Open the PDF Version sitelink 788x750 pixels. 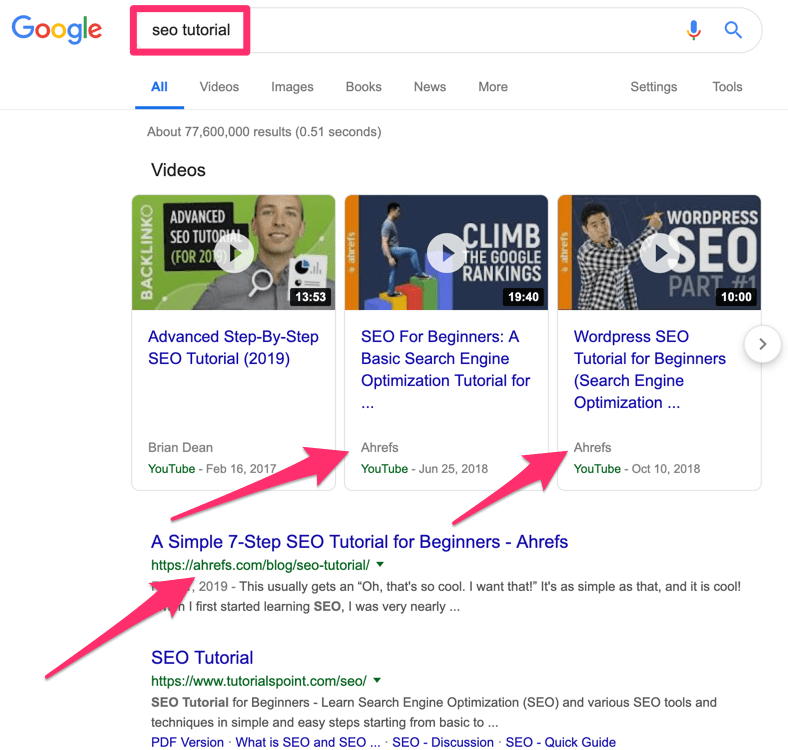tap(187, 742)
